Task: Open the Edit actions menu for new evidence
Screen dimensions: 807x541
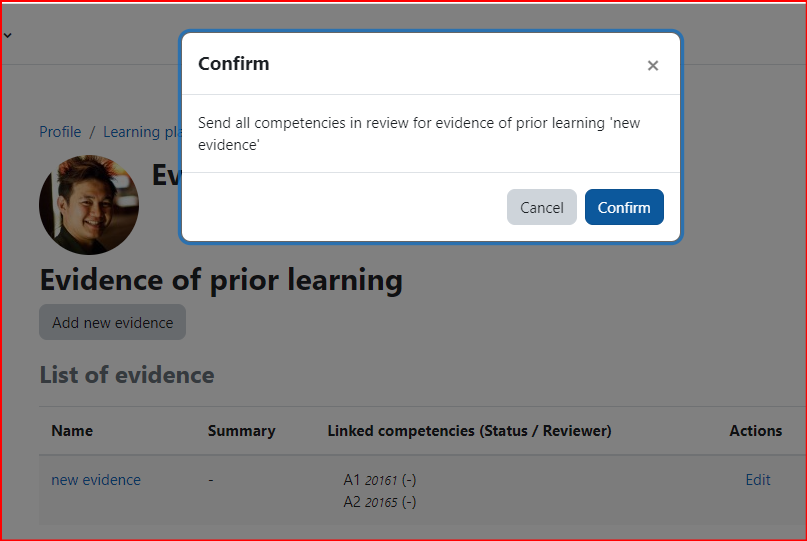Action: 758,480
